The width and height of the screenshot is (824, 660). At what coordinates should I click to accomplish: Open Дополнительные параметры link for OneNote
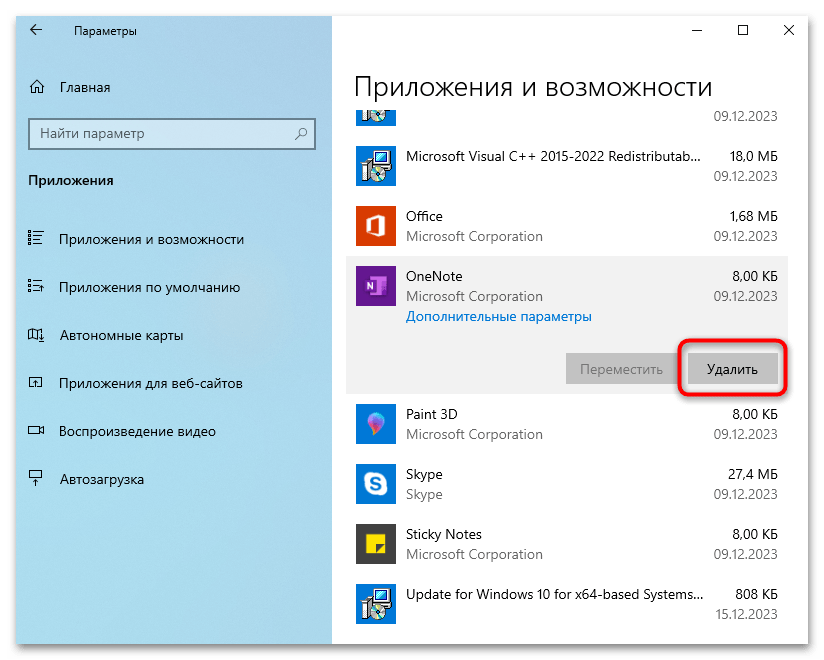(x=498, y=316)
